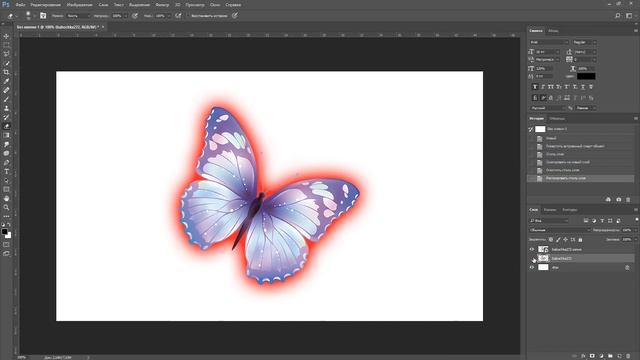
Task: Select the Magic Wand tool
Action: (x=6, y=63)
